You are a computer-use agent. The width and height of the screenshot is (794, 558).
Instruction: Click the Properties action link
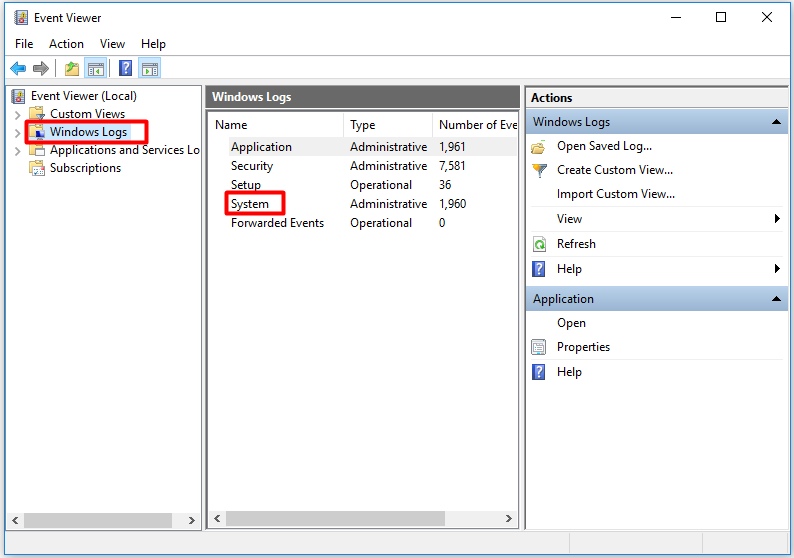[x=583, y=347]
